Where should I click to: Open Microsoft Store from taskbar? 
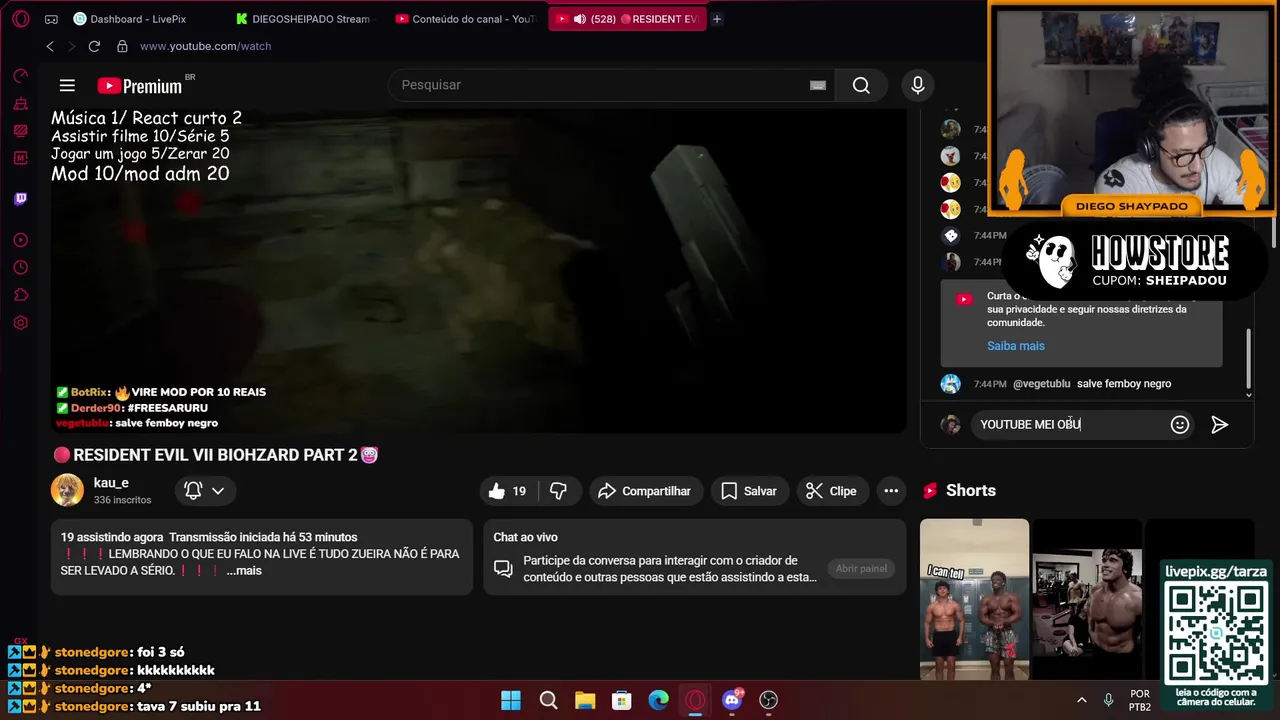coord(621,700)
